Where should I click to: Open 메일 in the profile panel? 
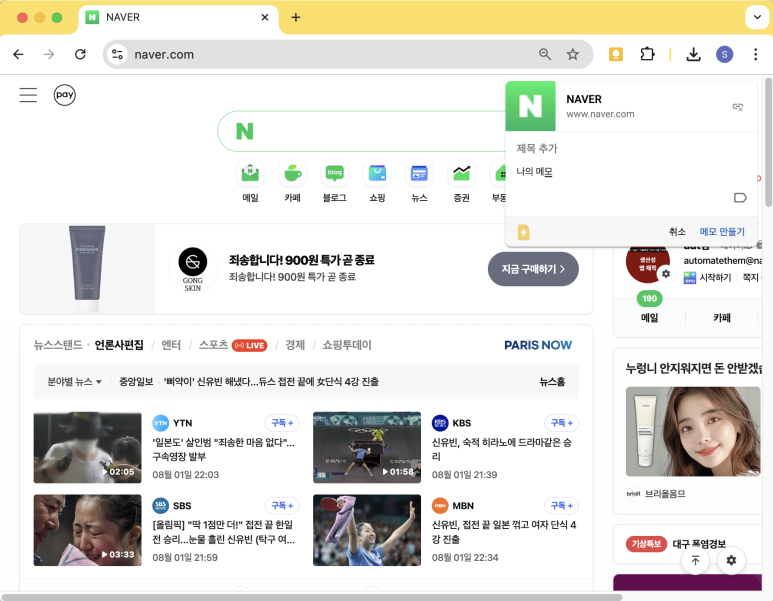[x=649, y=318]
